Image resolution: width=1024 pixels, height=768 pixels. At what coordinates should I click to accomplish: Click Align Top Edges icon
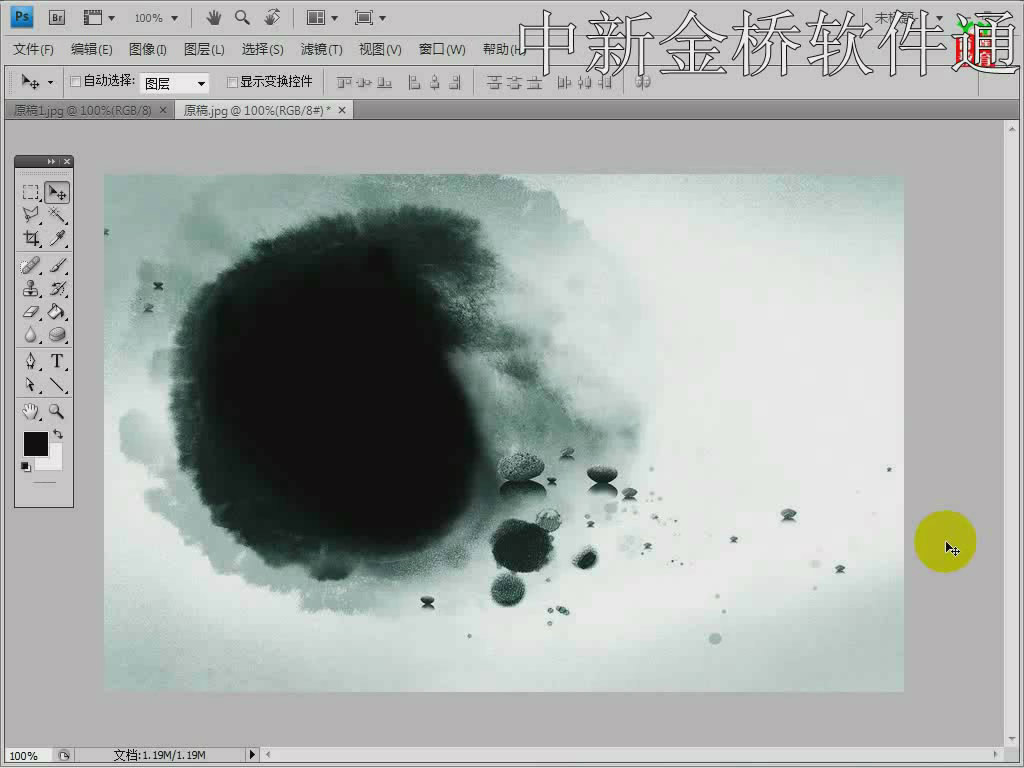(x=344, y=83)
